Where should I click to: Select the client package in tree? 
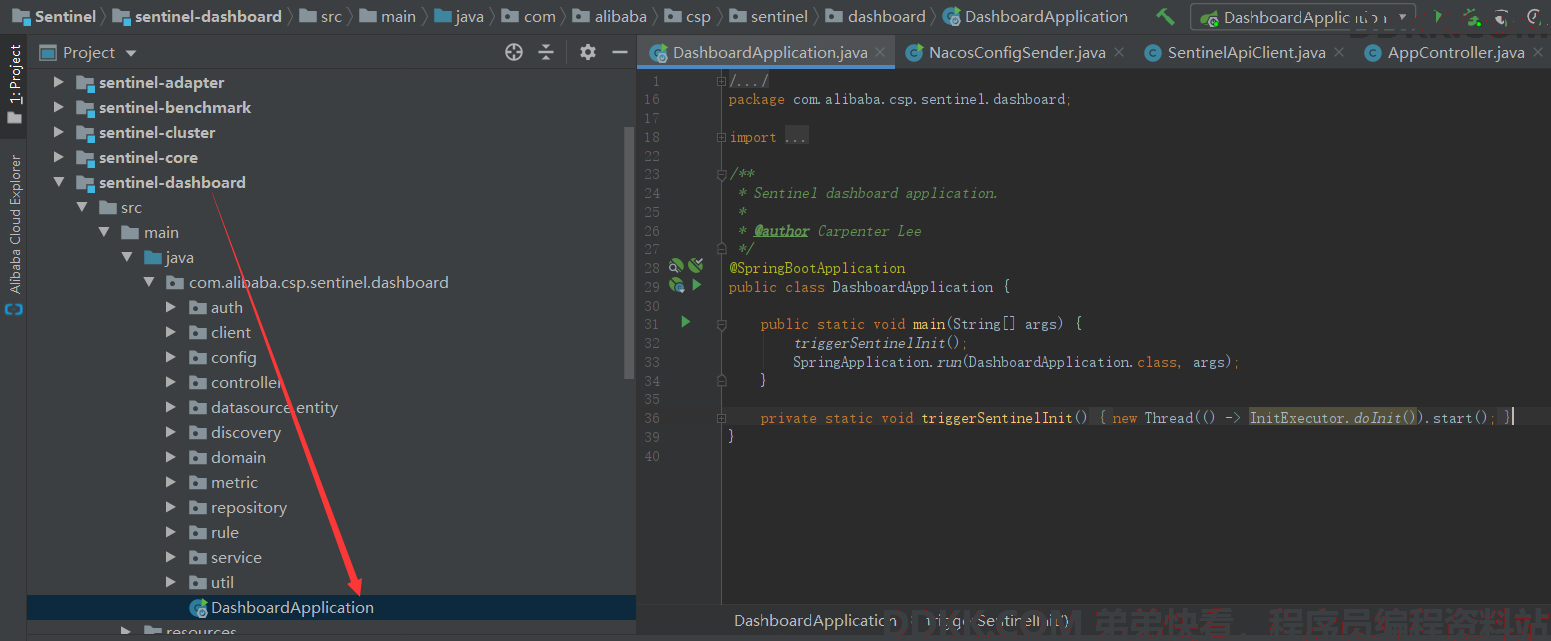[231, 332]
